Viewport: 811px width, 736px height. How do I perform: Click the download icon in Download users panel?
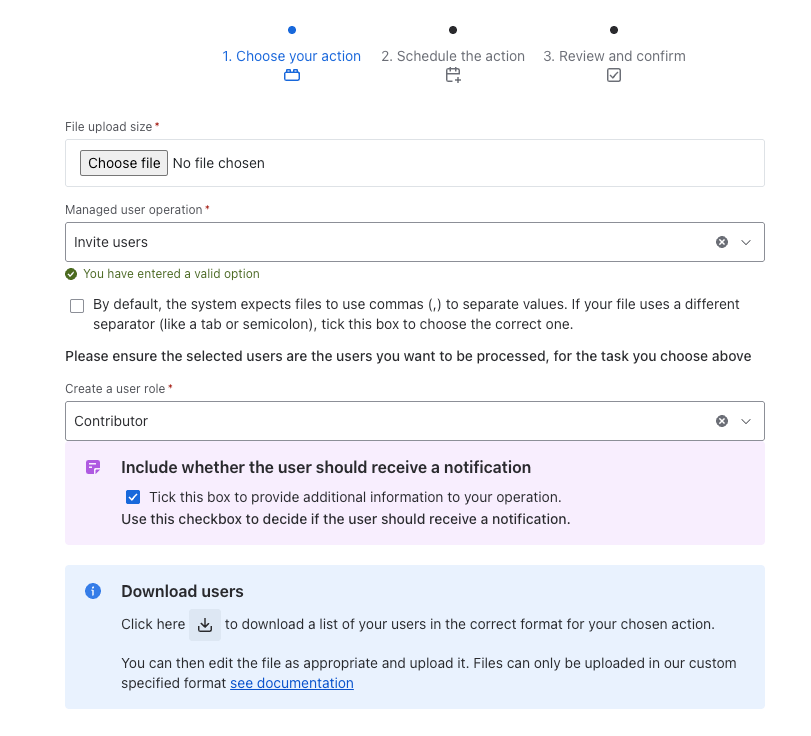(x=204, y=624)
